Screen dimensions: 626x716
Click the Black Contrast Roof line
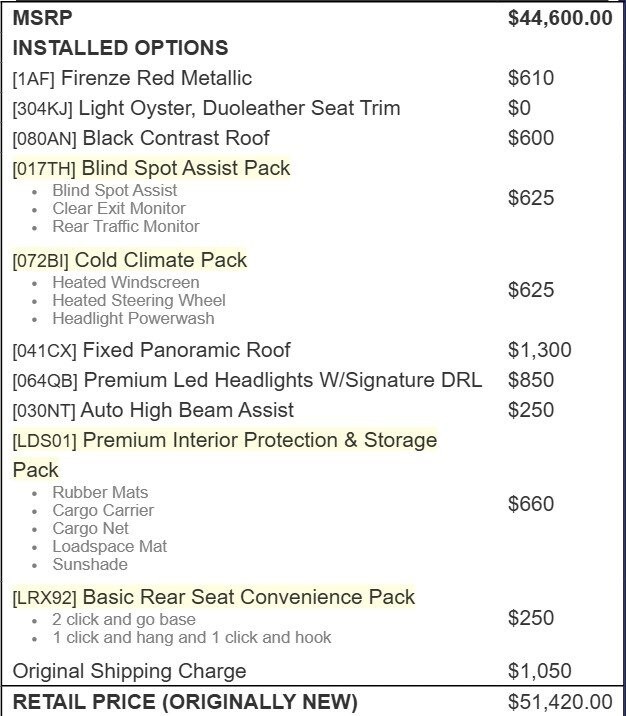coord(176,138)
